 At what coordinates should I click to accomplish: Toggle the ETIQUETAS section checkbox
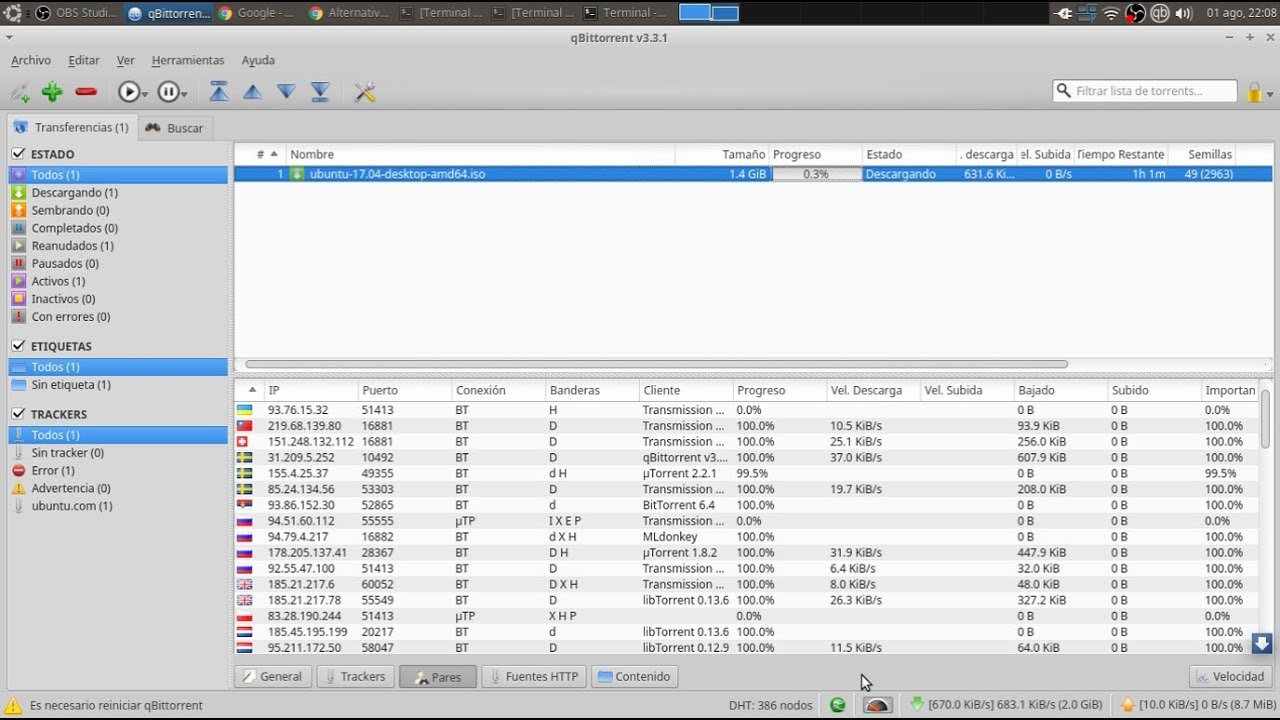click(x=18, y=346)
